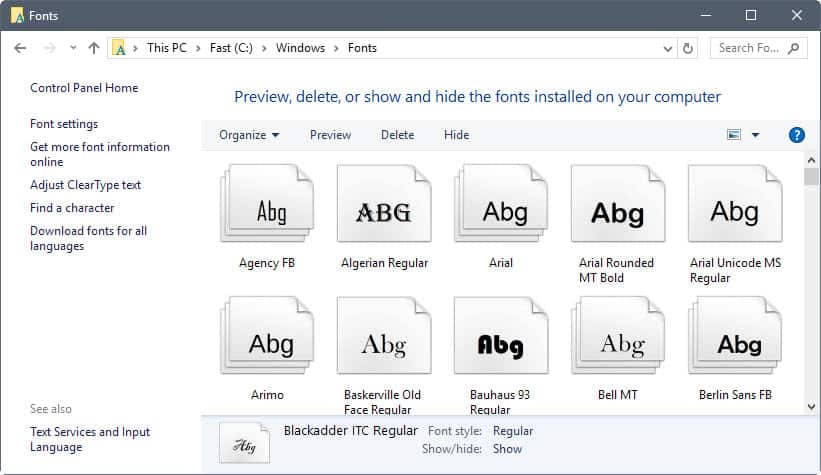This screenshot has width=821, height=475.
Task: Click Windows in the breadcrumb path
Action: (x=301, y=48)
